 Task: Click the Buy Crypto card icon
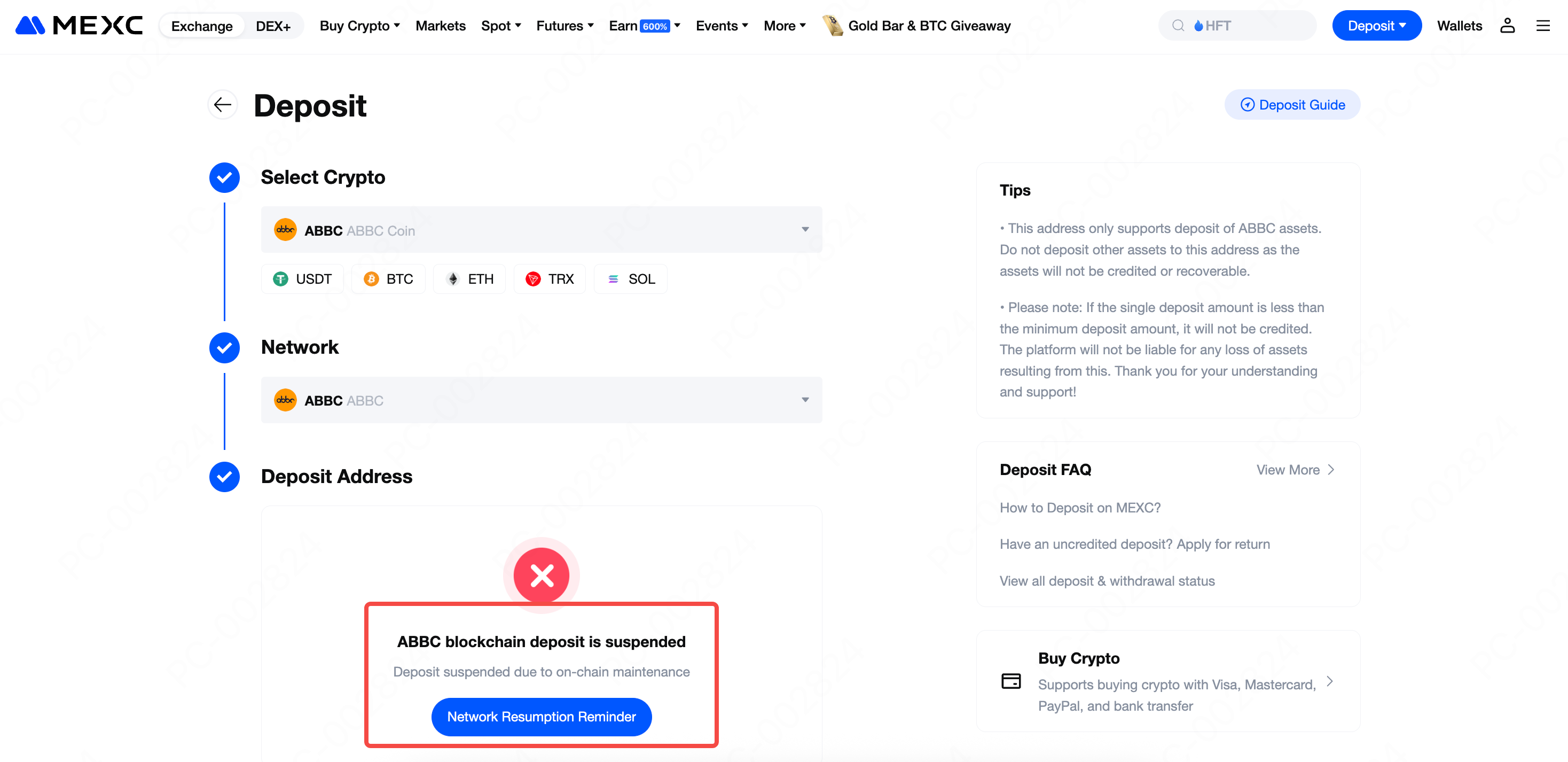[1011, 681]
